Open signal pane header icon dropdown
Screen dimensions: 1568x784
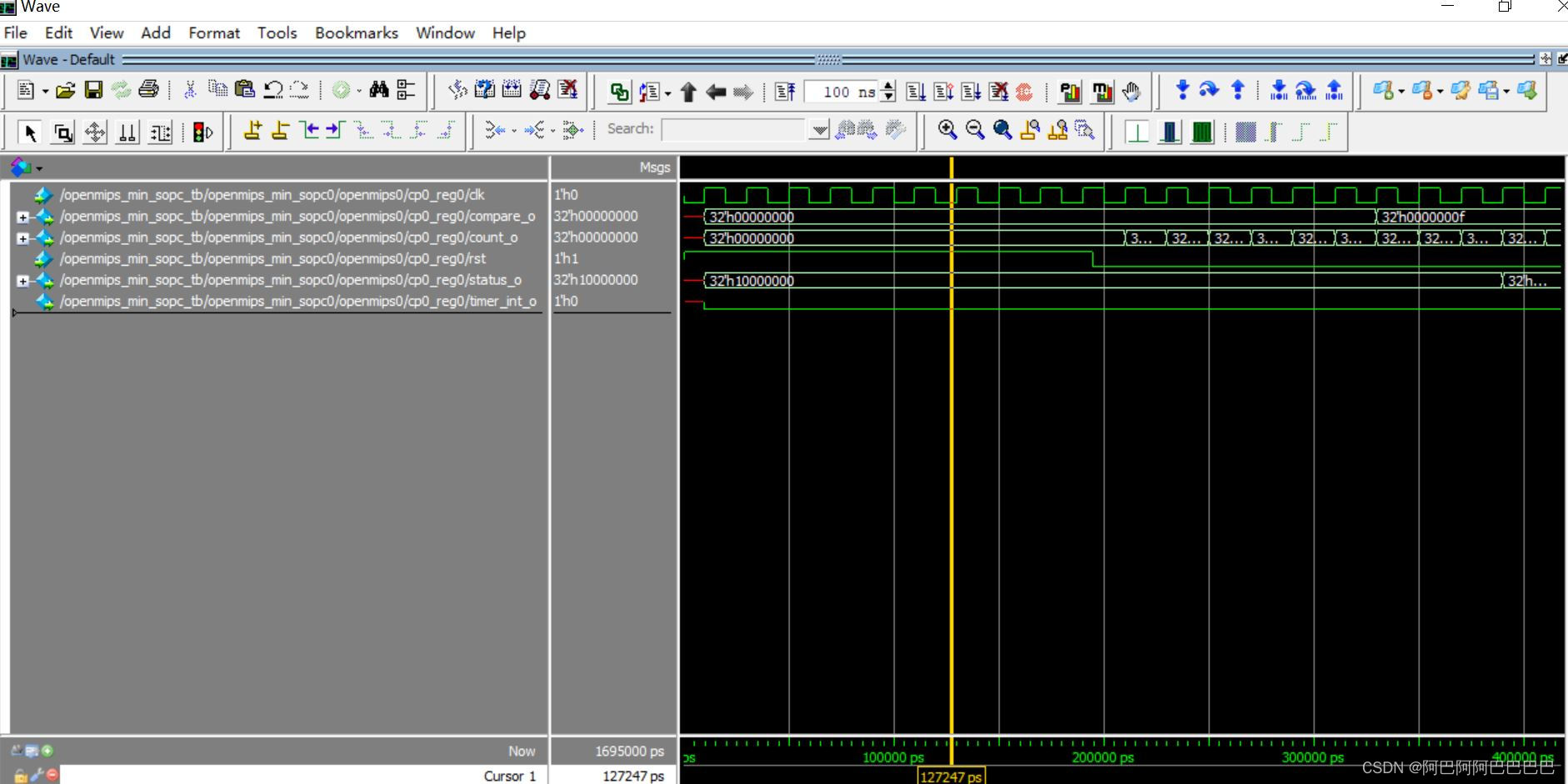pos(38,168)
